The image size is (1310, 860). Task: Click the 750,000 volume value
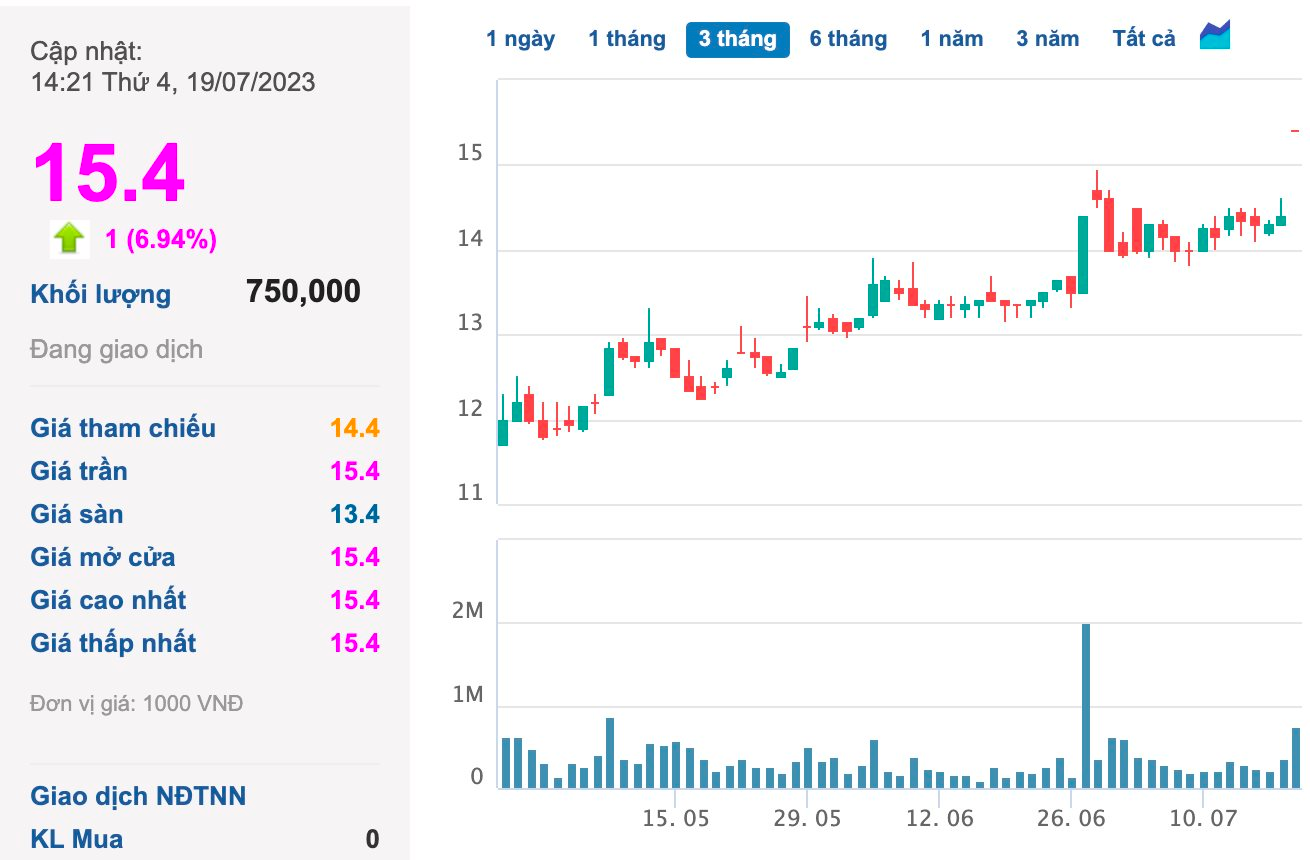click(x=303, y=291)
